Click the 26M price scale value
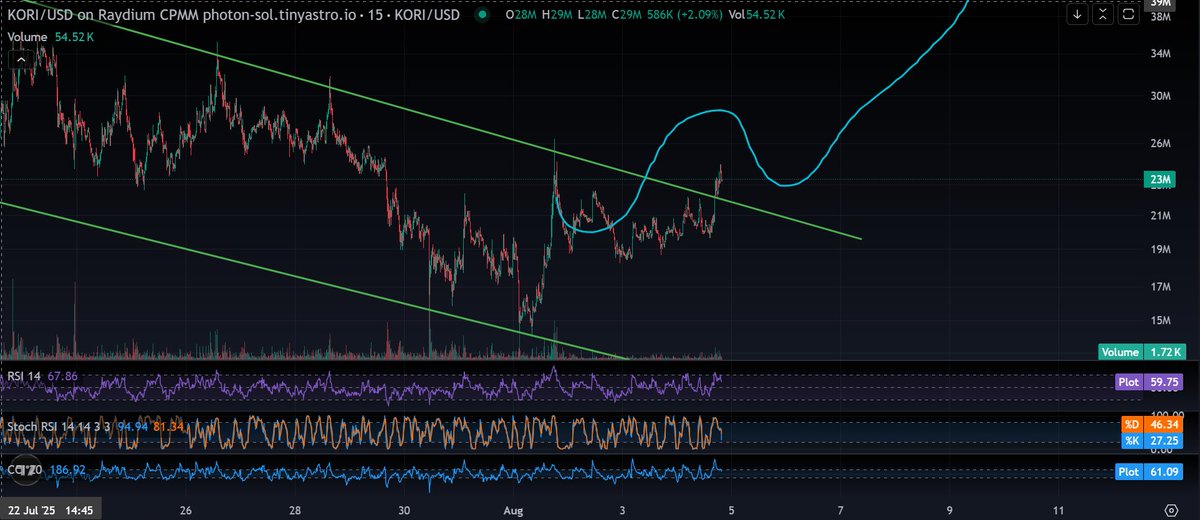The height and width of the screenshot is (520, 1200). [x=1160, y=144]
